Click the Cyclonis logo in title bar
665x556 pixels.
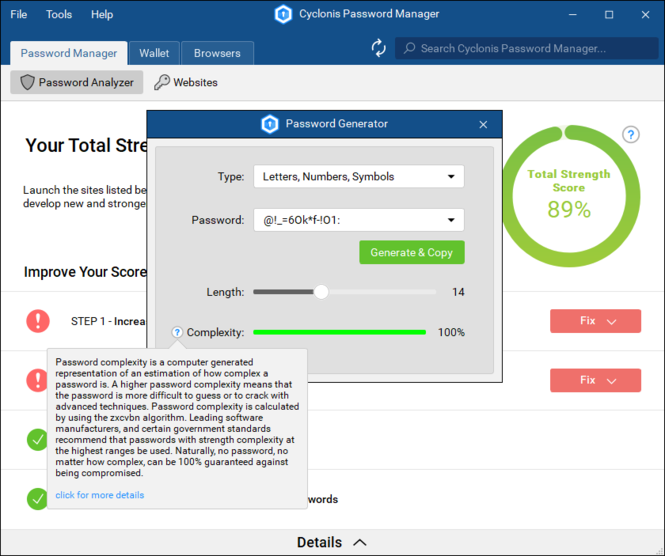(x=283, y=14)
